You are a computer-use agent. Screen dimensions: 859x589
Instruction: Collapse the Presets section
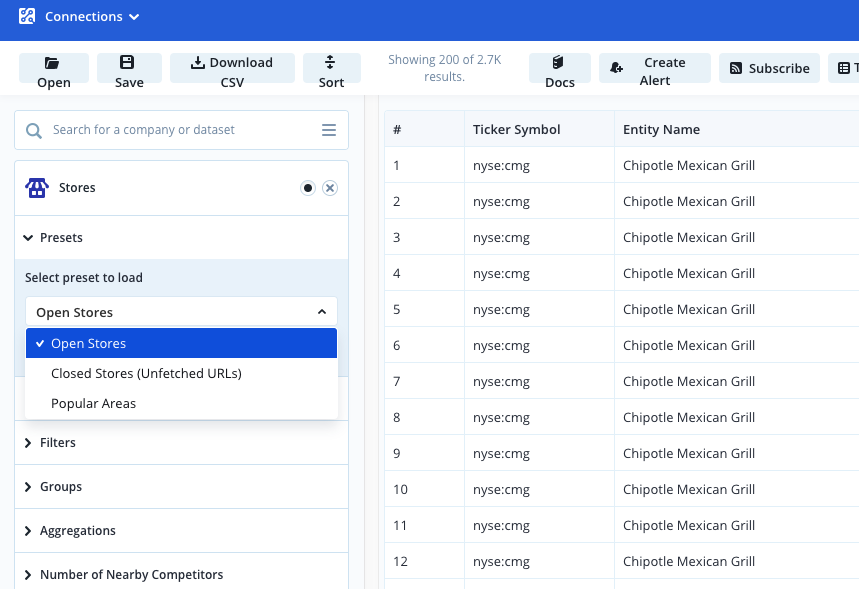point(181,238)
